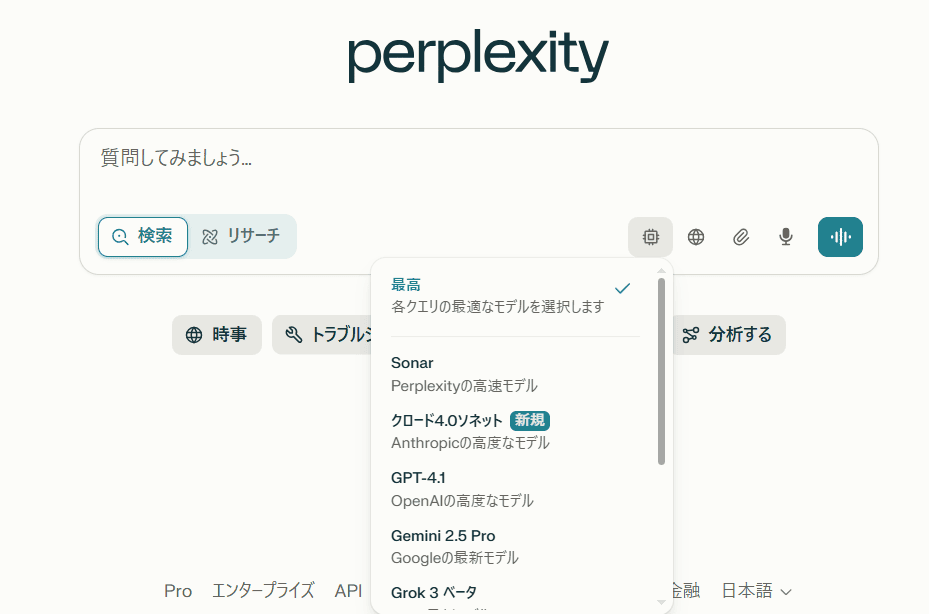Switch to リサーチ mode toggle

pos(242,236)
